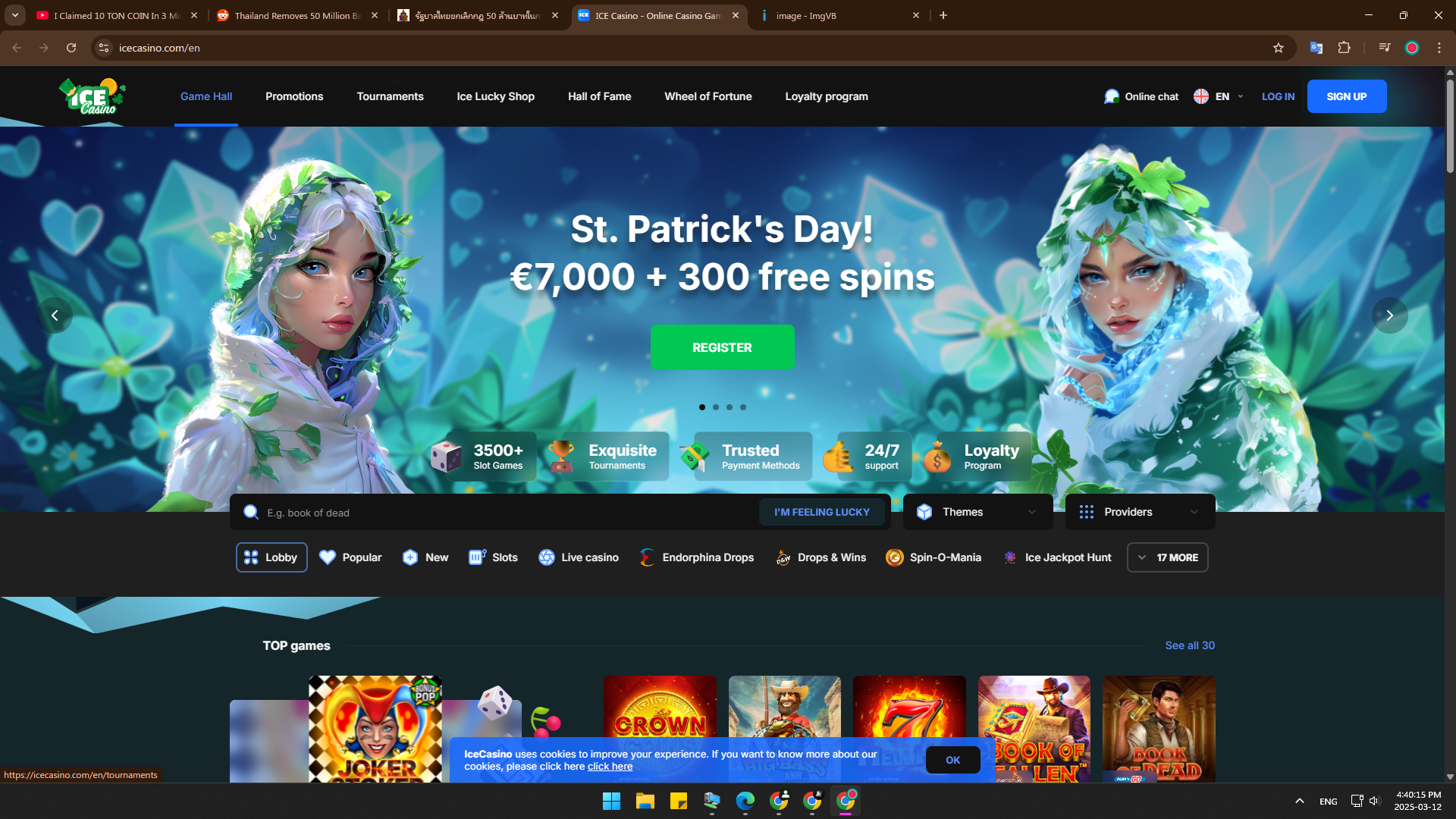
Task: Show hidden system tray icons
Action: (1300, 801)
